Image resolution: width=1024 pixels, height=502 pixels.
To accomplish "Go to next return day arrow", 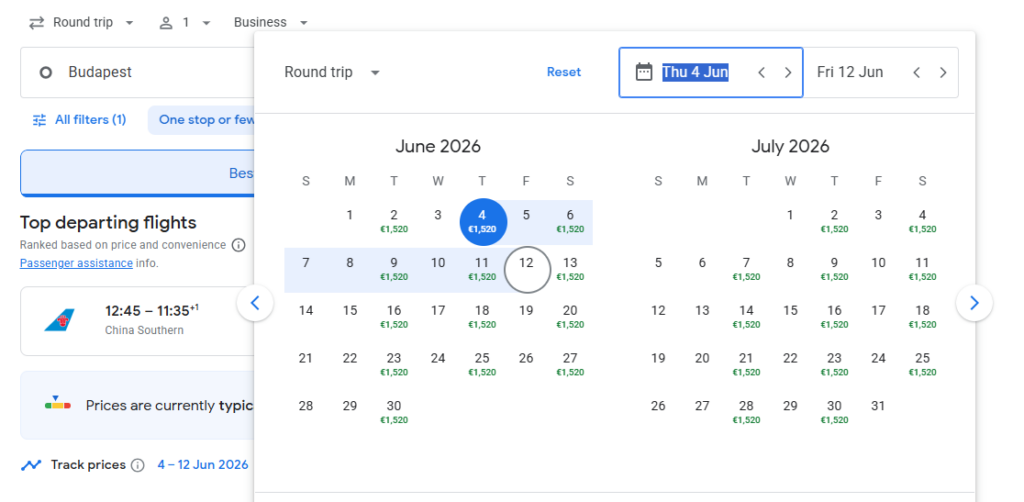I will pyautogui.click(x=943, y=72).
